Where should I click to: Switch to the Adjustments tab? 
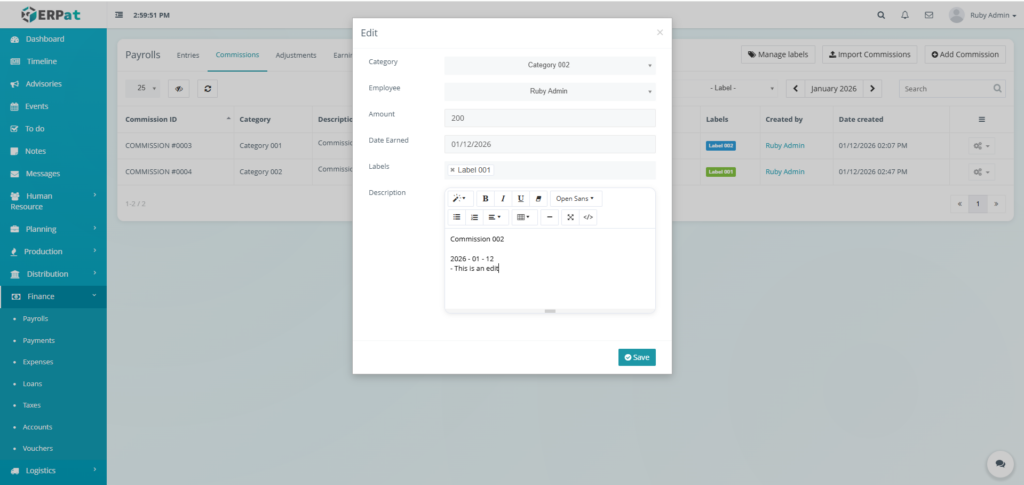click(x=296, y=55)
